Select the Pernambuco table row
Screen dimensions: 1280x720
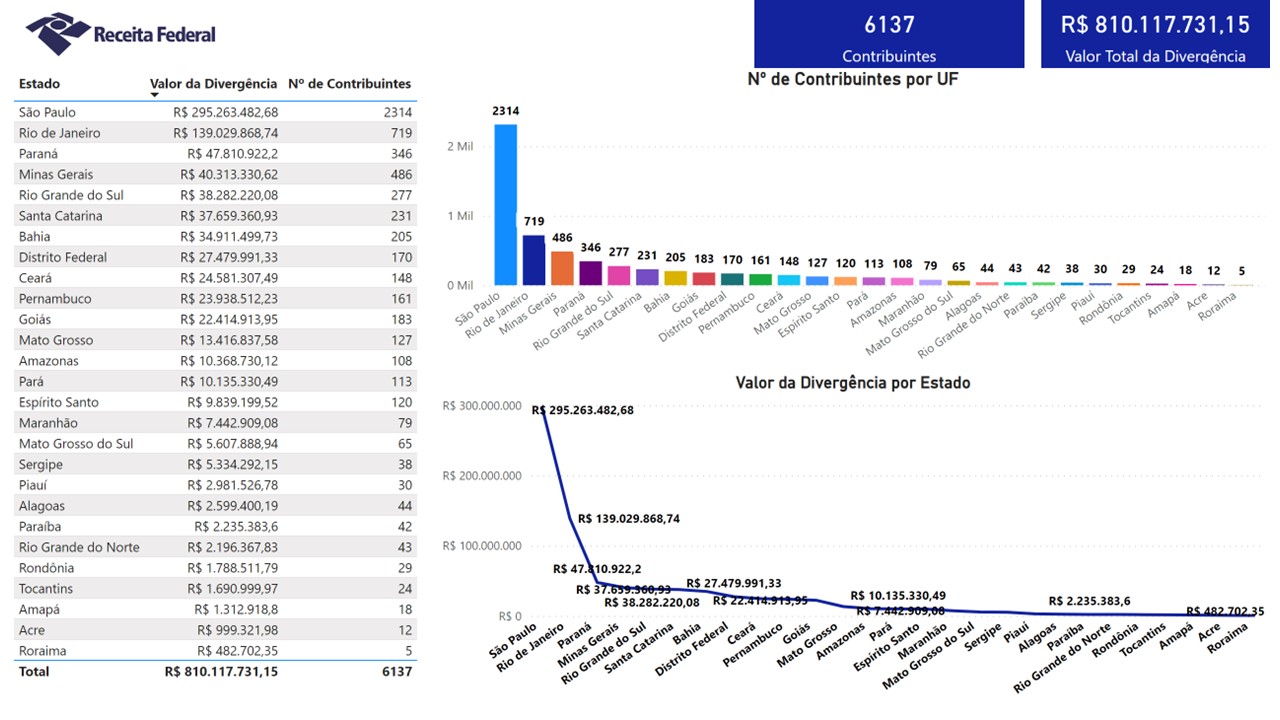click(x=216, y=299)
